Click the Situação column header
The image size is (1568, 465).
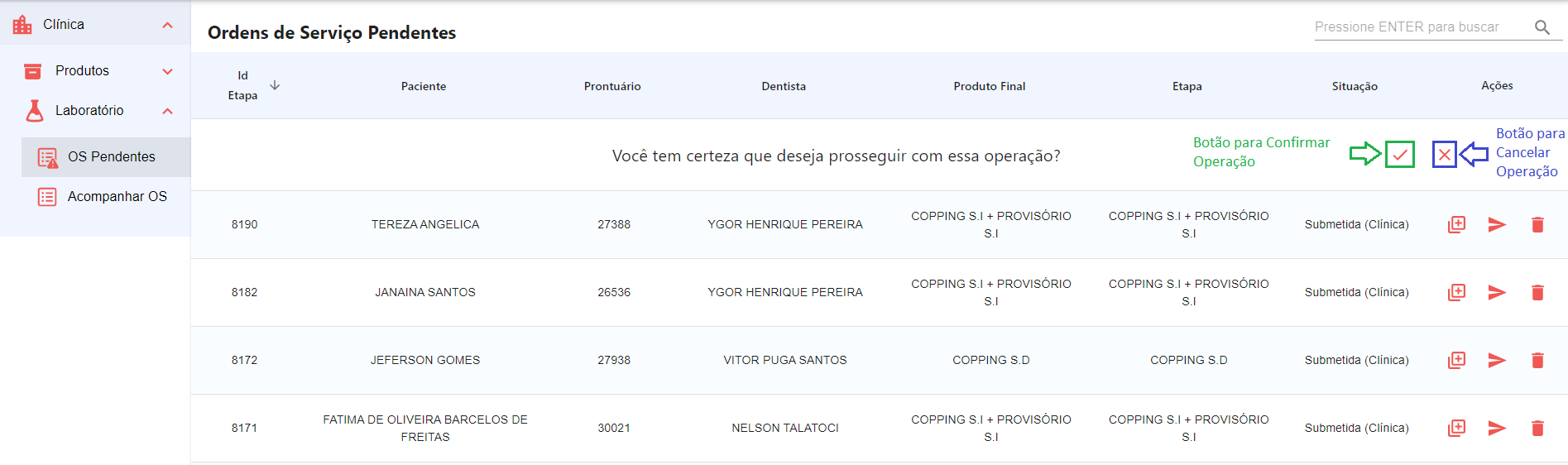[1355, 86]
